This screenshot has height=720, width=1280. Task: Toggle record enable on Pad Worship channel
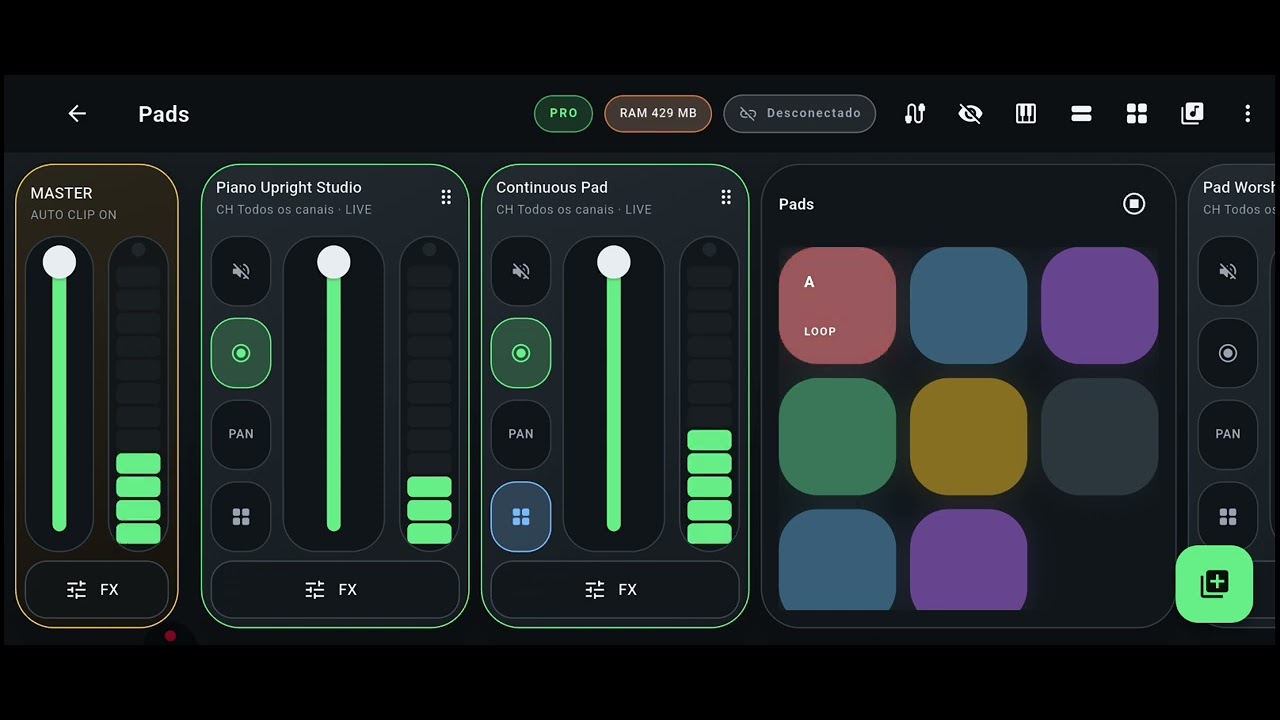(x=1228, y=353)
